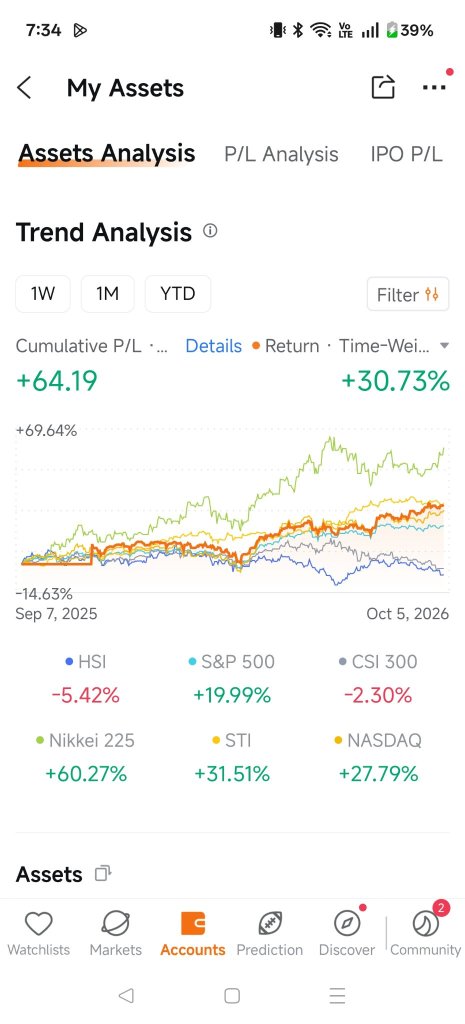The width and height of the screenshot is (465, 1024).
Task: Expand the Time-Weighted return dropdown arrow
Action: click(445, 346)
